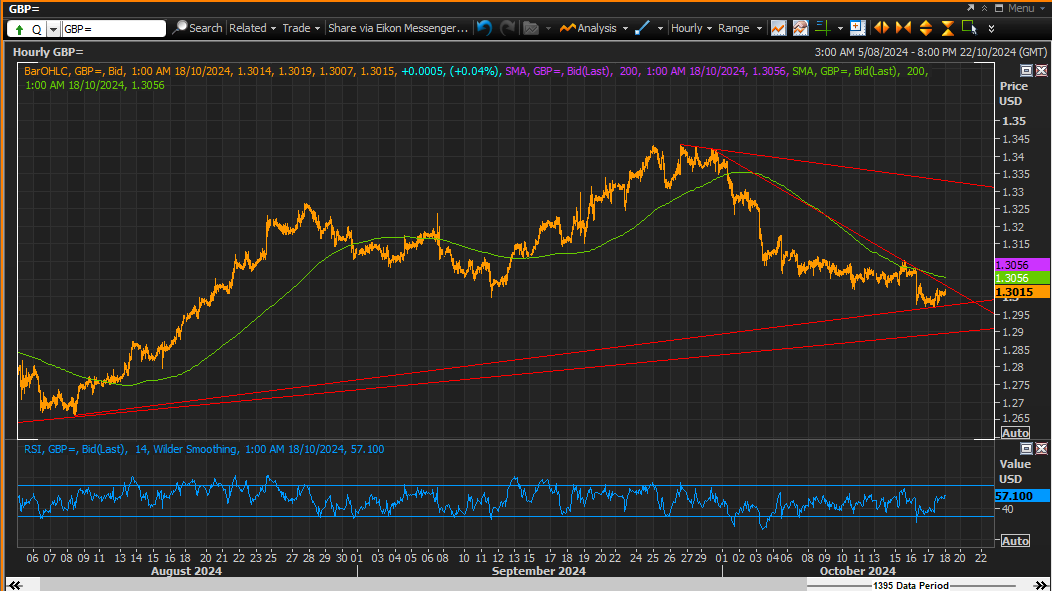Click the magenta SMA 200 legend text
This screenshot has width=1052, height=591.
(645, 71)
